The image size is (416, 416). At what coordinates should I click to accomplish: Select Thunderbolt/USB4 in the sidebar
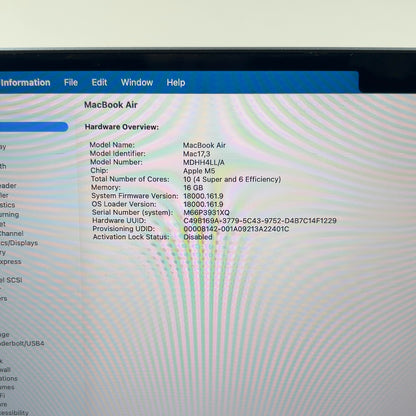pos(22,343)
